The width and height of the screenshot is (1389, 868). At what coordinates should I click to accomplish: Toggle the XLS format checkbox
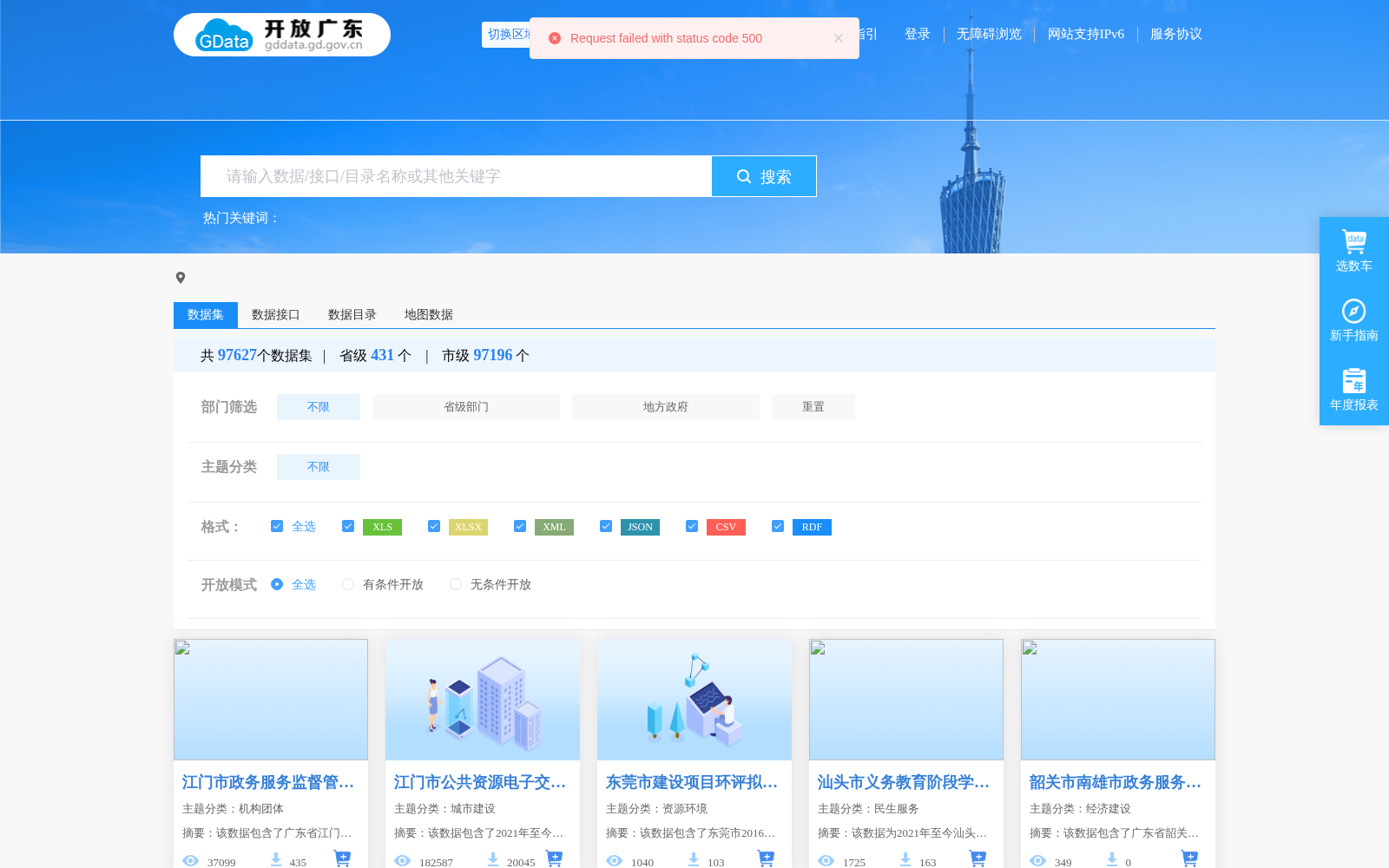tap(348, 526)
